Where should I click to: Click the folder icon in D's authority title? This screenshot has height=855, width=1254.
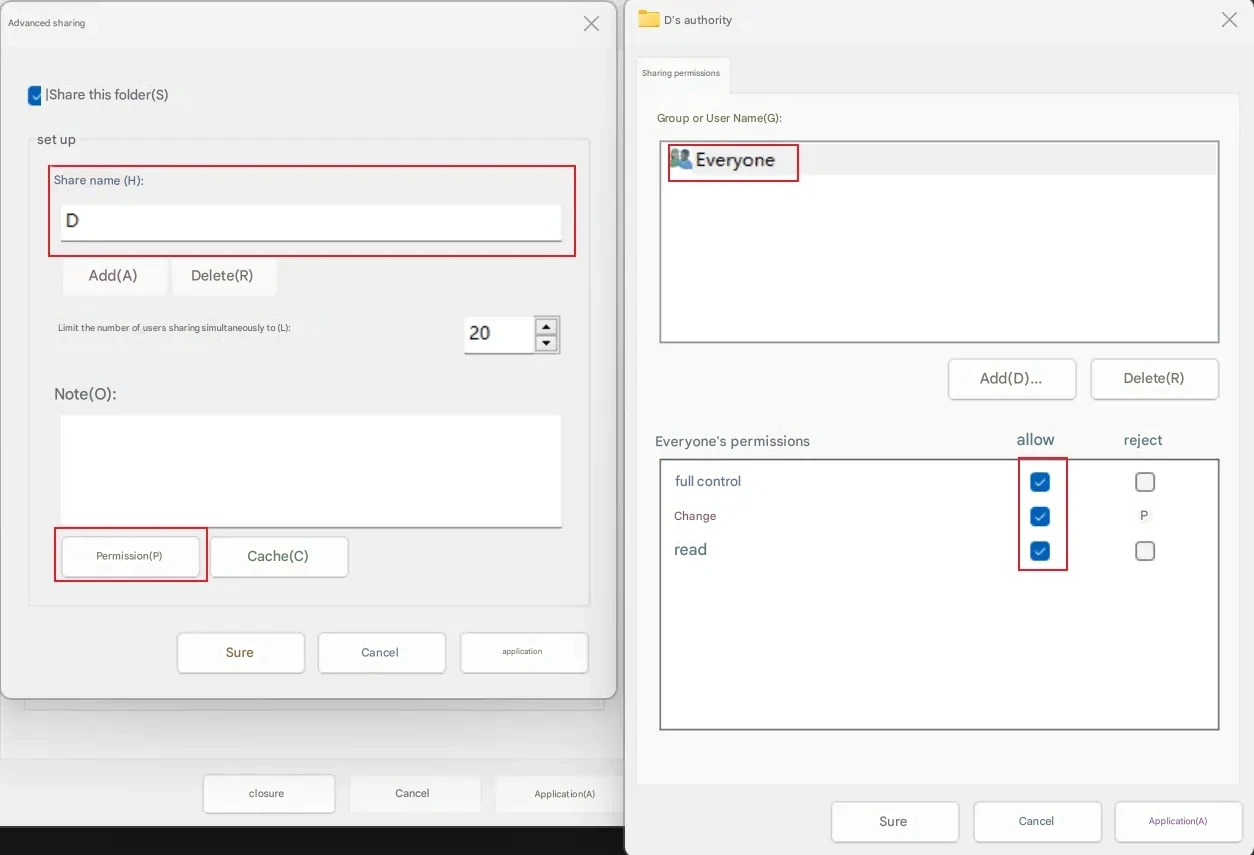coord(649,19)
